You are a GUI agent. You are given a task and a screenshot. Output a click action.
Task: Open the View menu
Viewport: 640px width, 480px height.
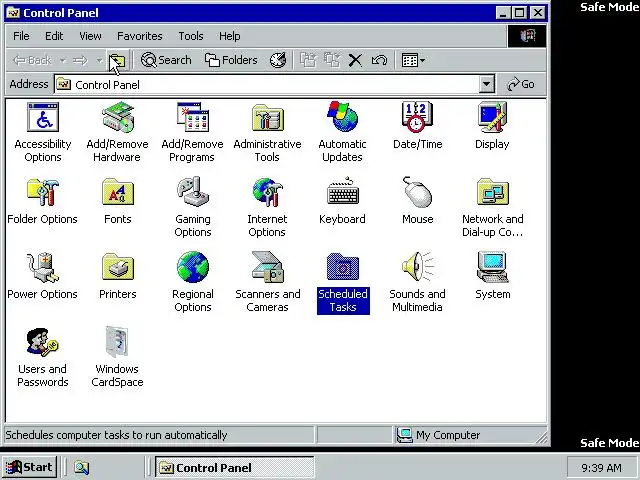[90, 36]
